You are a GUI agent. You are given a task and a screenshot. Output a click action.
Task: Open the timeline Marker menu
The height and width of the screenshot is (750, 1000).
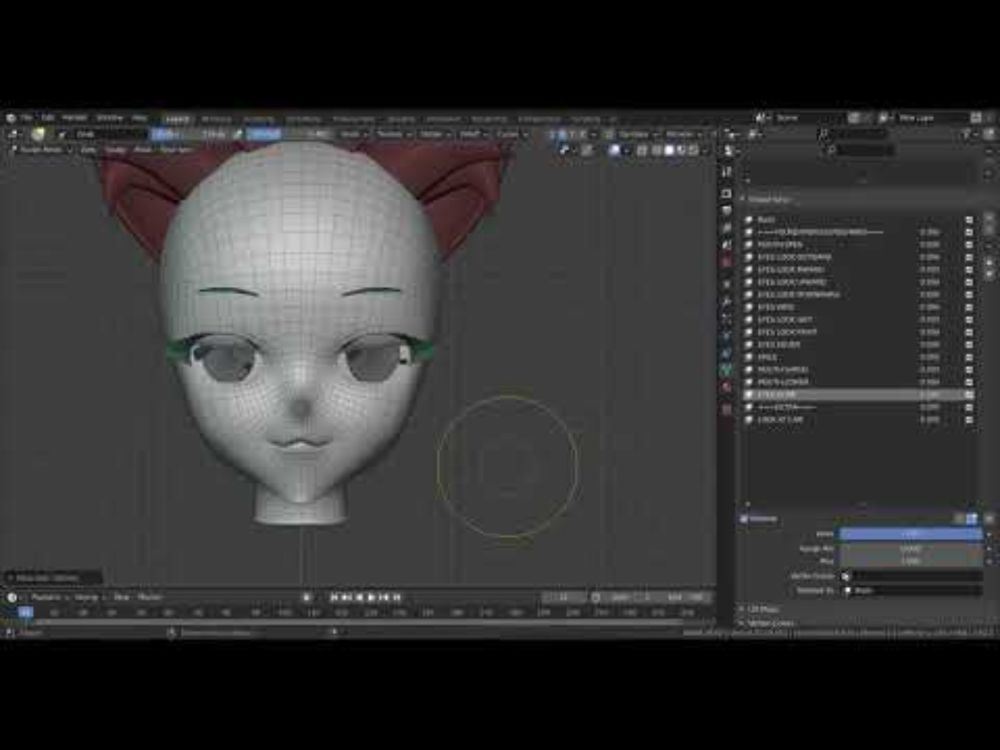pyautogui.click(x=150, y=598)
